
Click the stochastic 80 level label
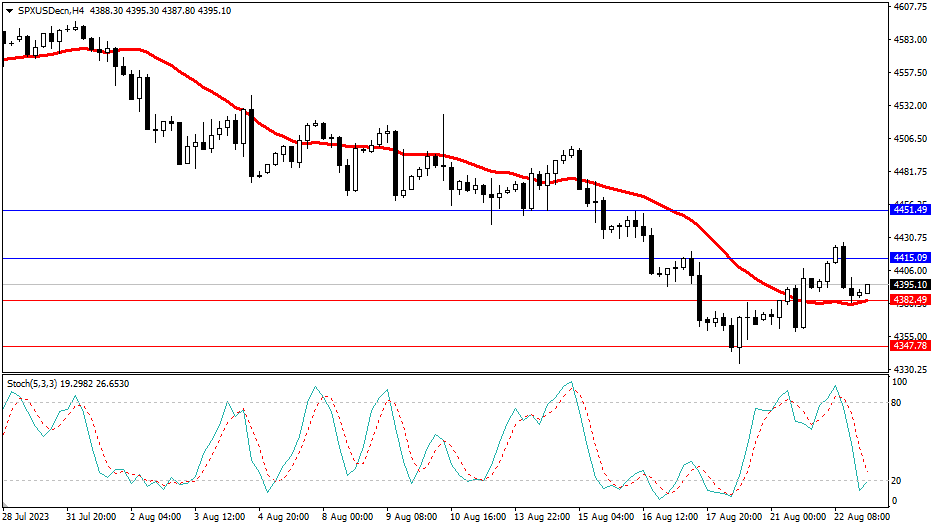click(898, 403)
